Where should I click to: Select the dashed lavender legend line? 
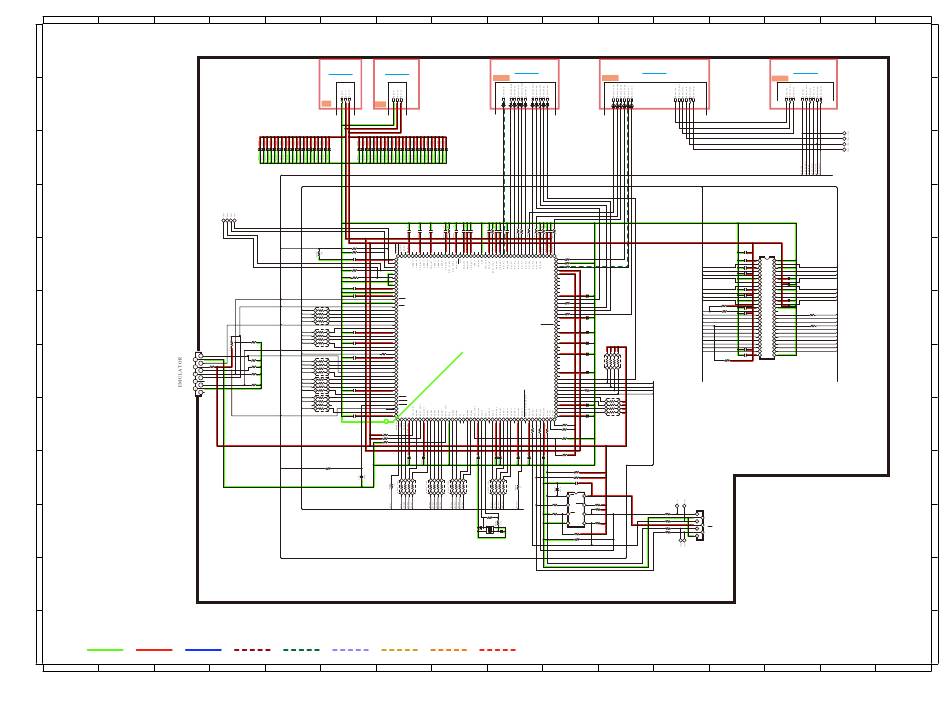[x=351, y=650]
